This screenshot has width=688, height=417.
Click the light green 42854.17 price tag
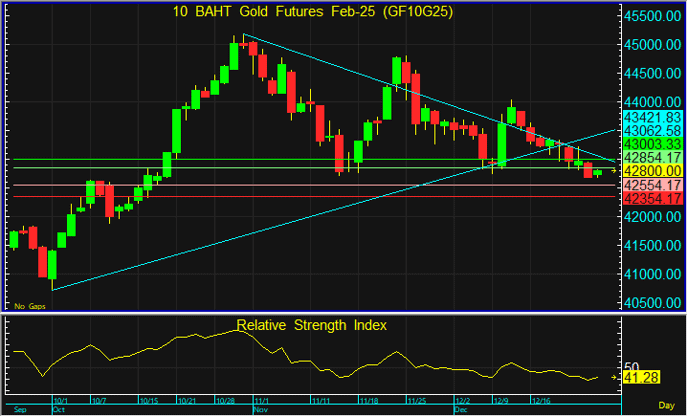click(x=652, y=158)
